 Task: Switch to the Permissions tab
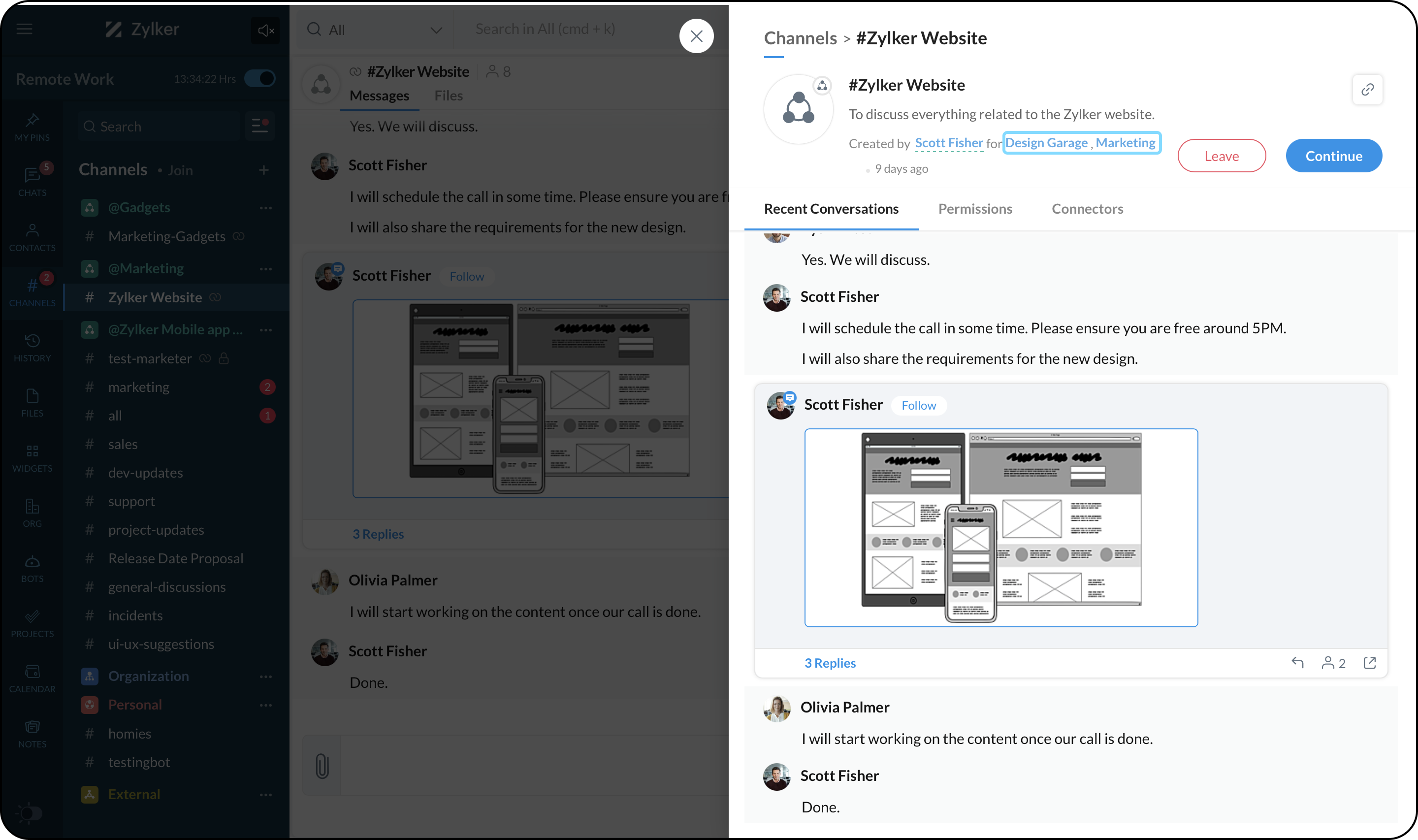975,209
